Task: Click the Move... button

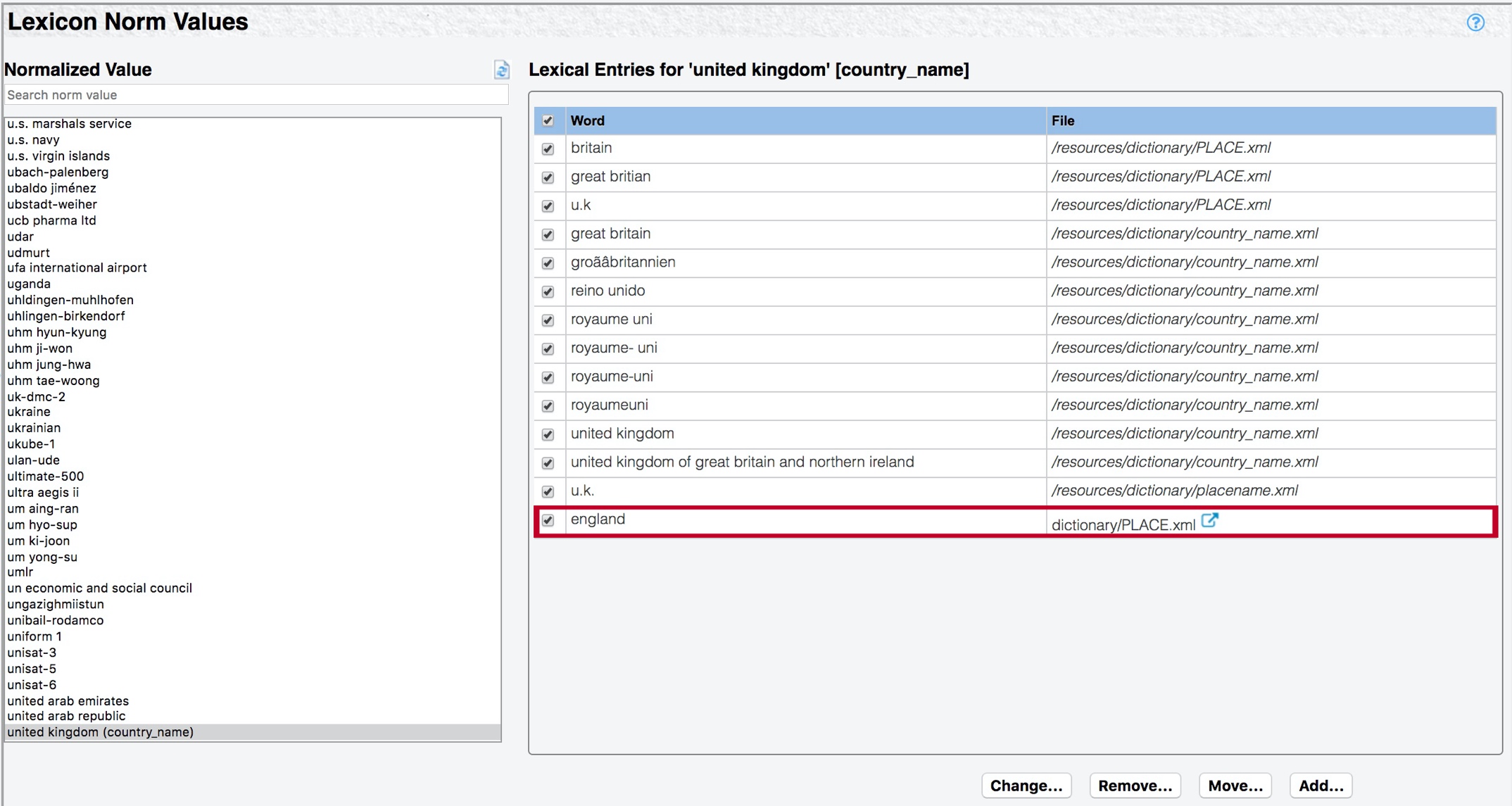Action: tap(1235, 786)
